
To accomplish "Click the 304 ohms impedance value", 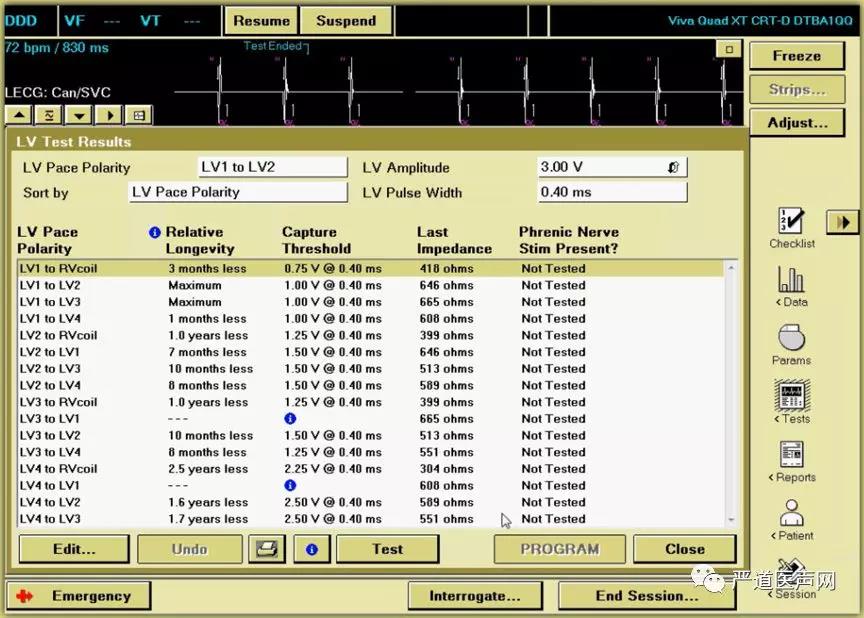I will coord(446,469).
